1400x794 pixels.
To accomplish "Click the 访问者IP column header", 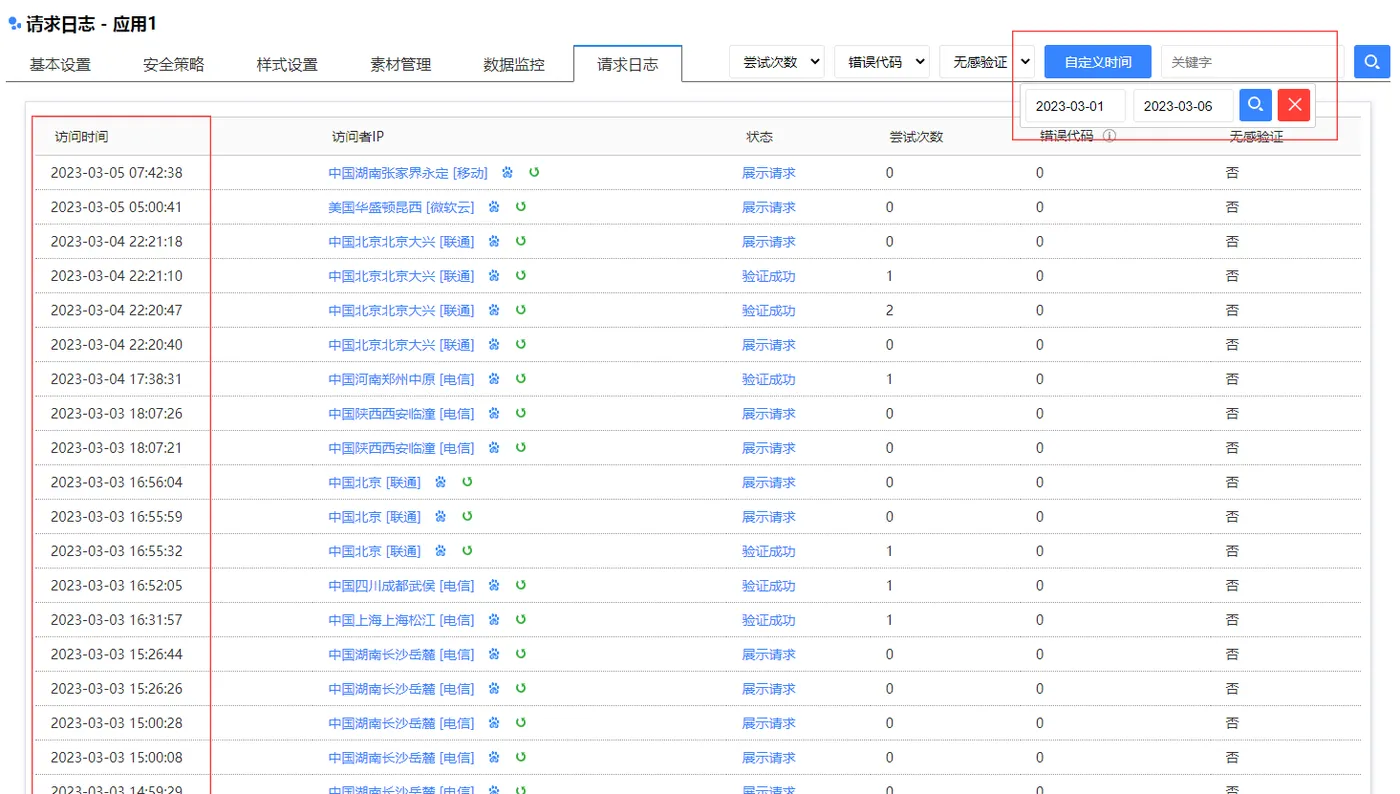I will pos(358,137).
